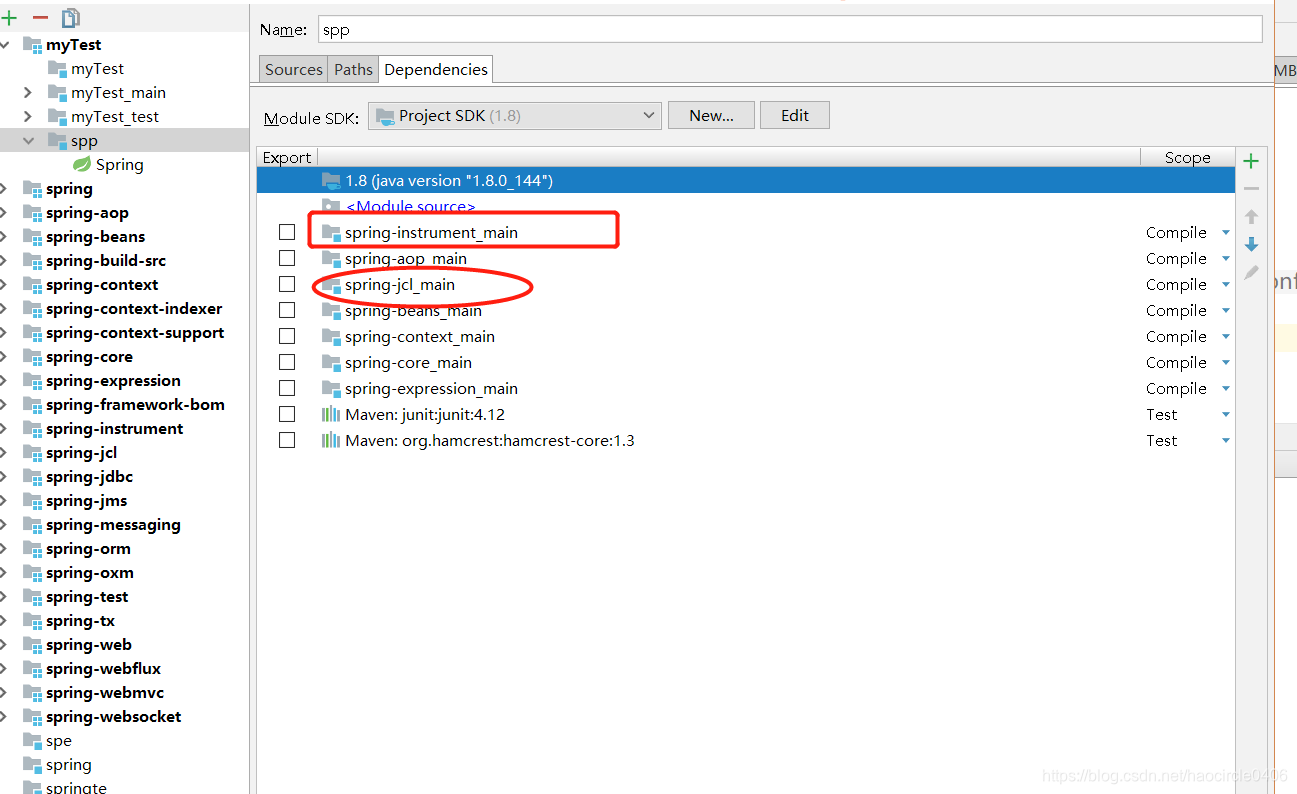
Task: Change scope of spring-context_main
Action: pyautogui.click(x=1226, y=337)
